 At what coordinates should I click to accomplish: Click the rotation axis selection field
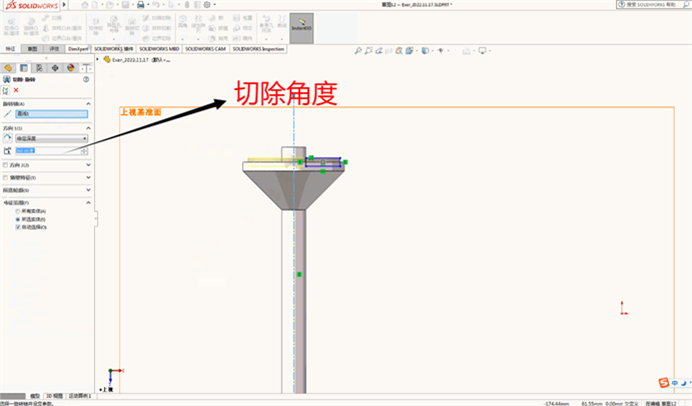click(52, 114)
